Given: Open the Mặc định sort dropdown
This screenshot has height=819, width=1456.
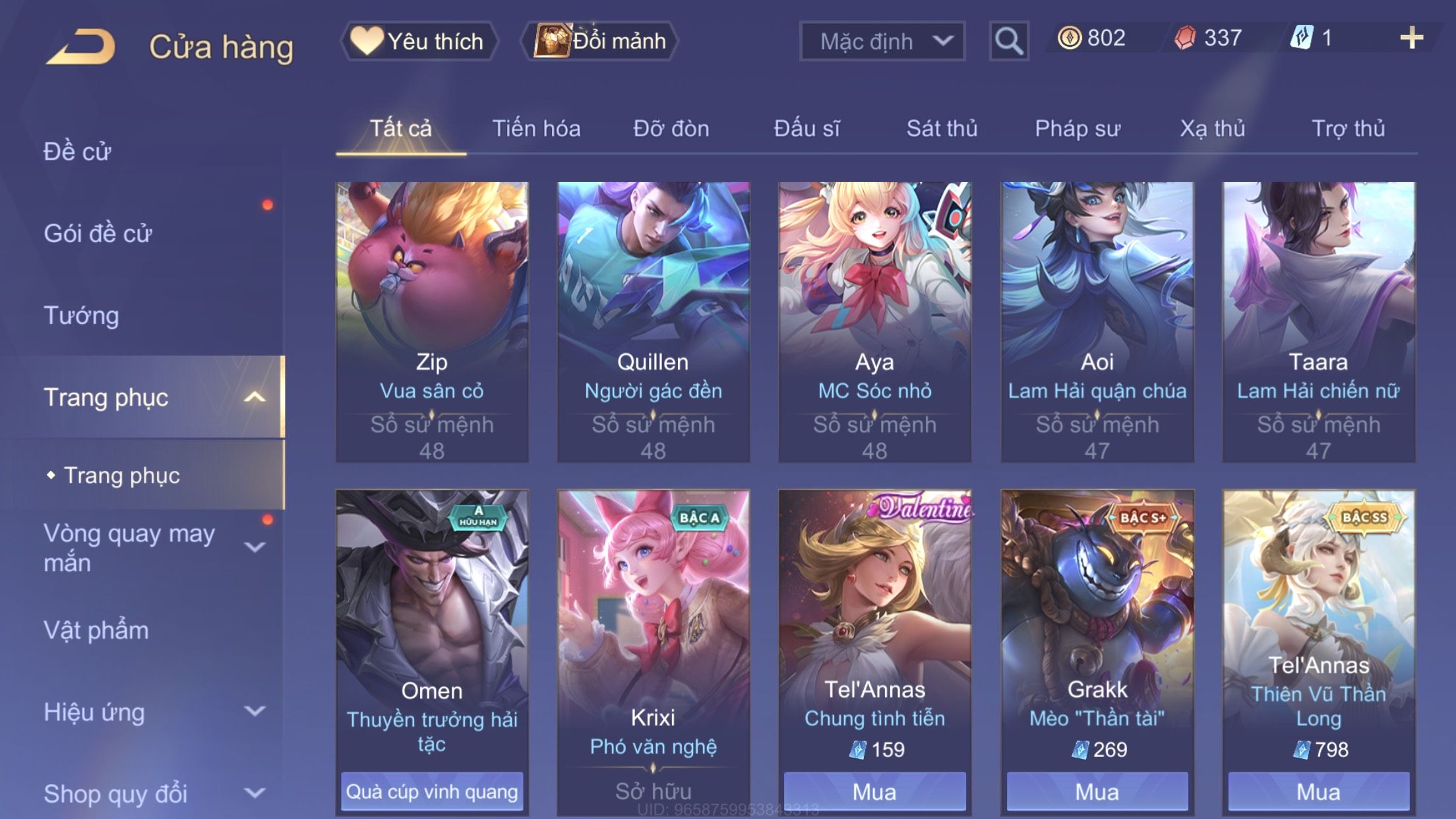Looking at the screenshot, I should click(x=882, y=41).
